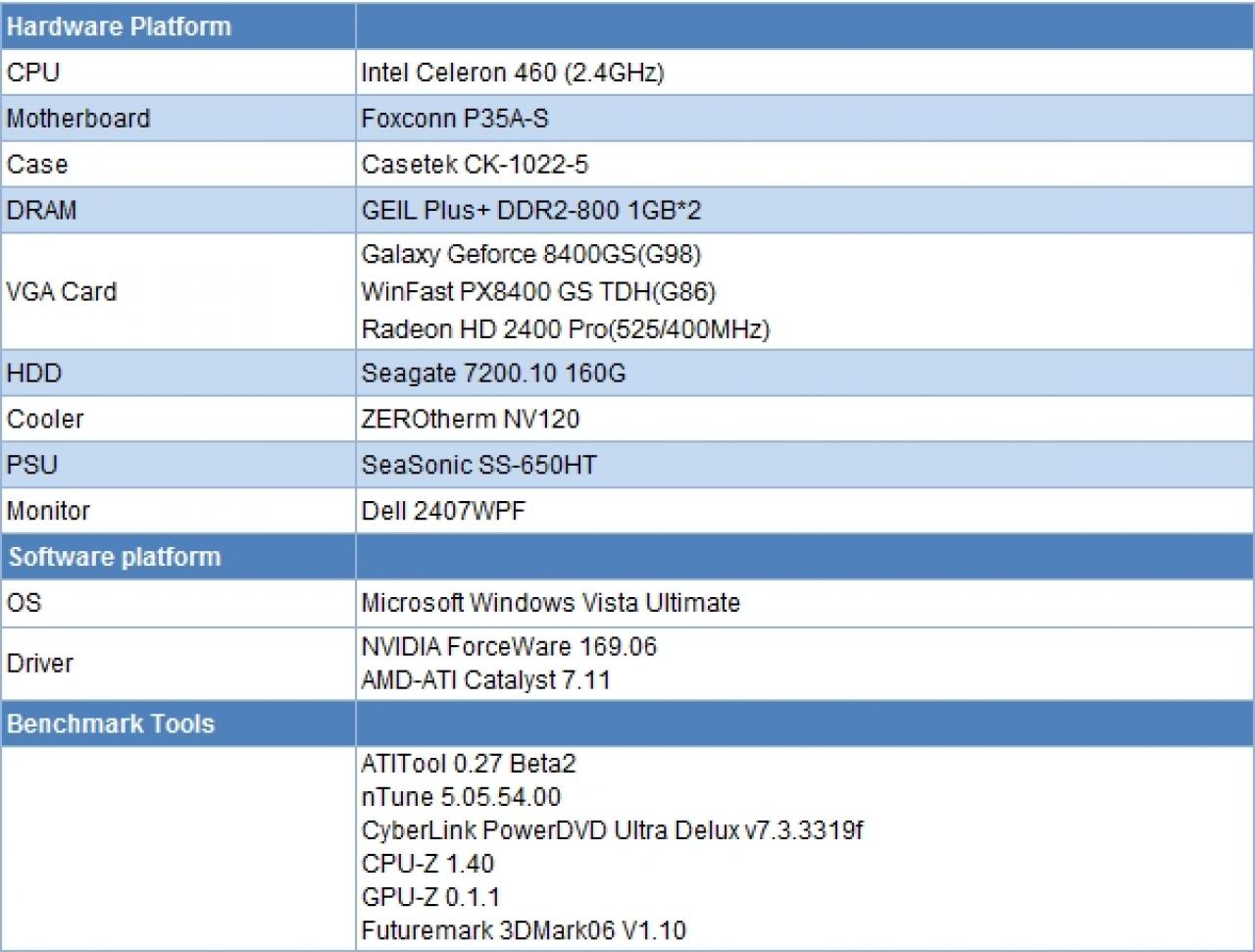Click the 'Benchmark Tools' header
Viewport: 1255px width, 952px height.
(x=110, y=724)
